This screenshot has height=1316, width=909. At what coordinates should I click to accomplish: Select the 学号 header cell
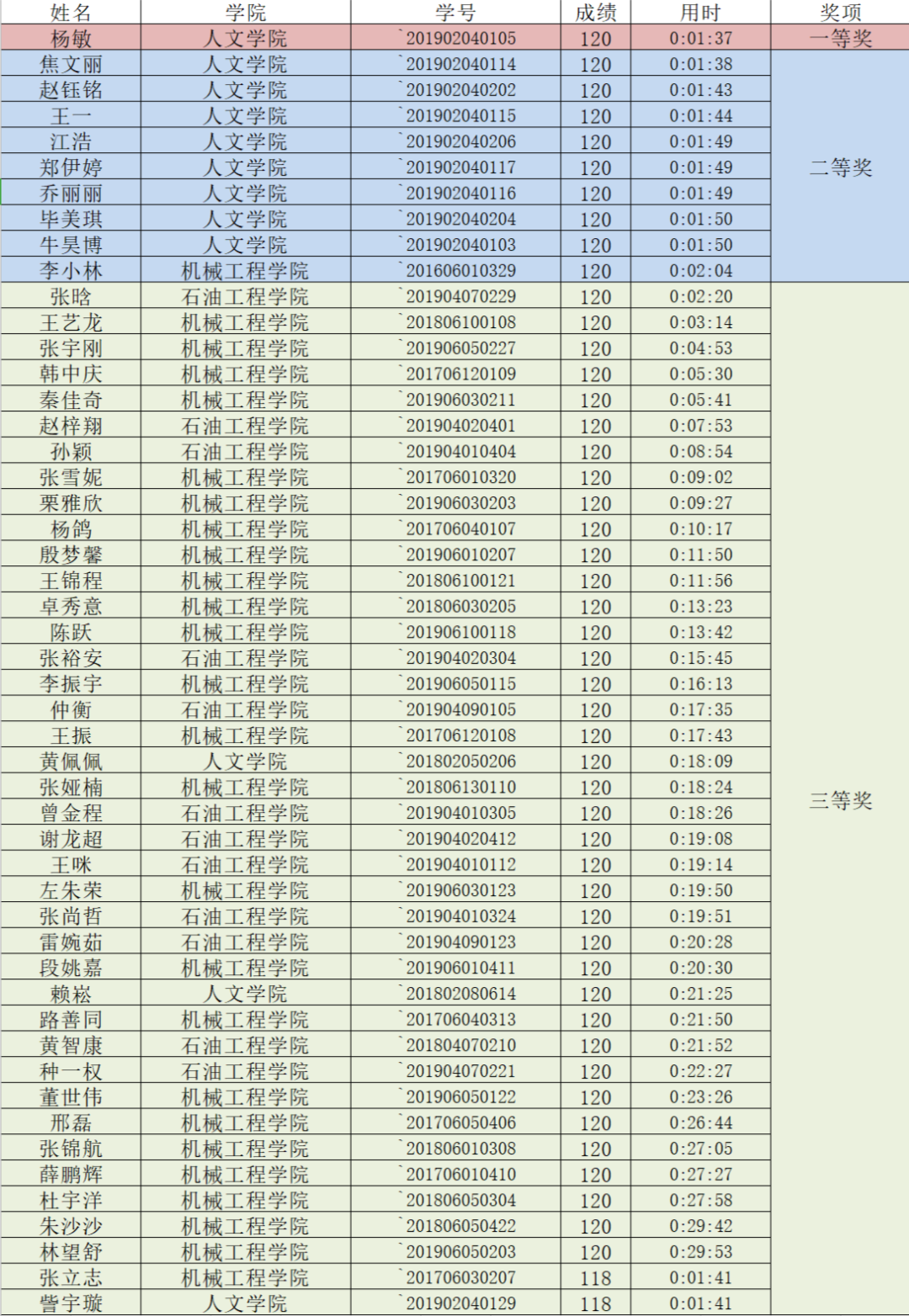coord(455,13)
